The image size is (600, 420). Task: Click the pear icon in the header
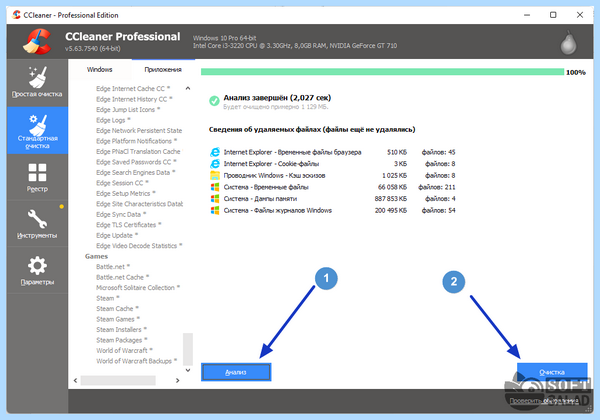(x=568, y=42)
